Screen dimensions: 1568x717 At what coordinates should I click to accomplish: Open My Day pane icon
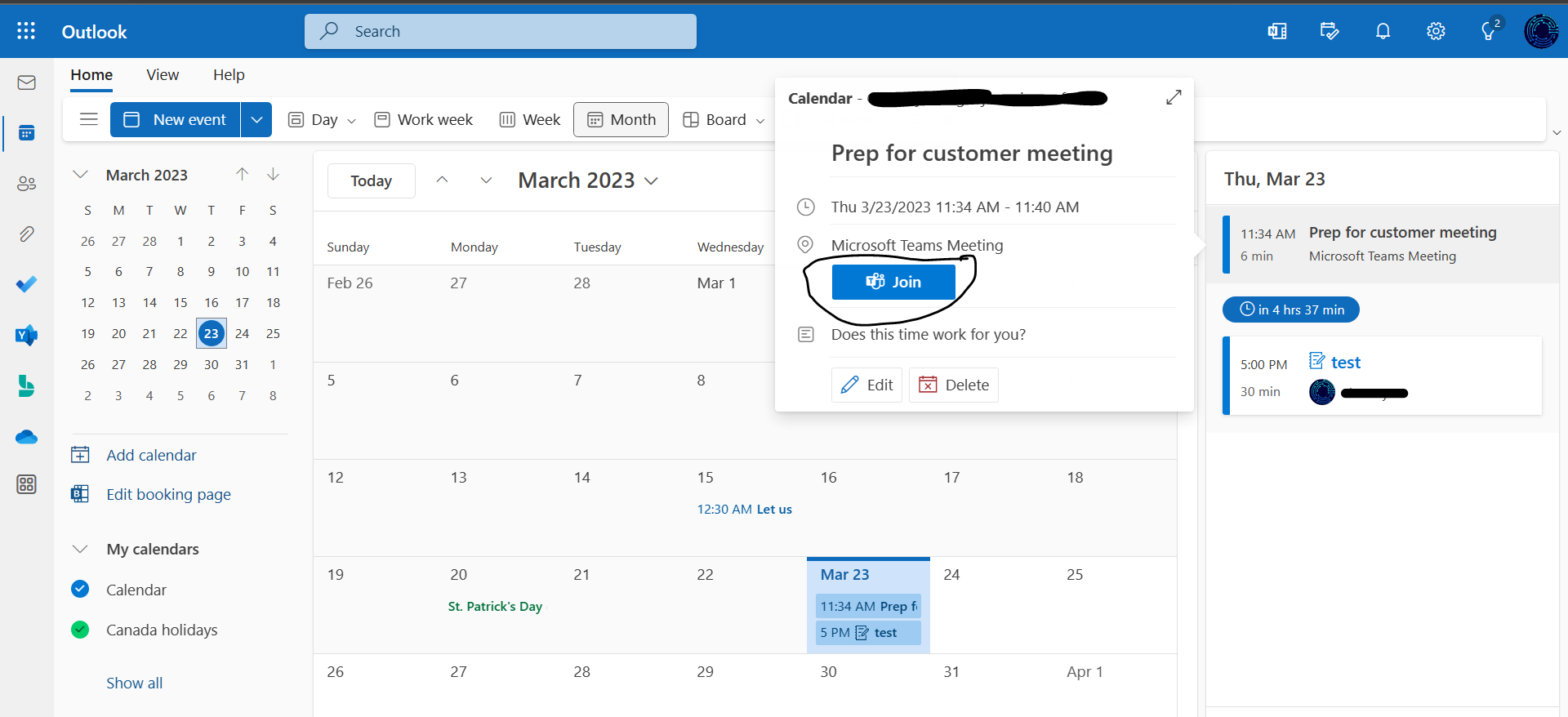coord(1330,31)
